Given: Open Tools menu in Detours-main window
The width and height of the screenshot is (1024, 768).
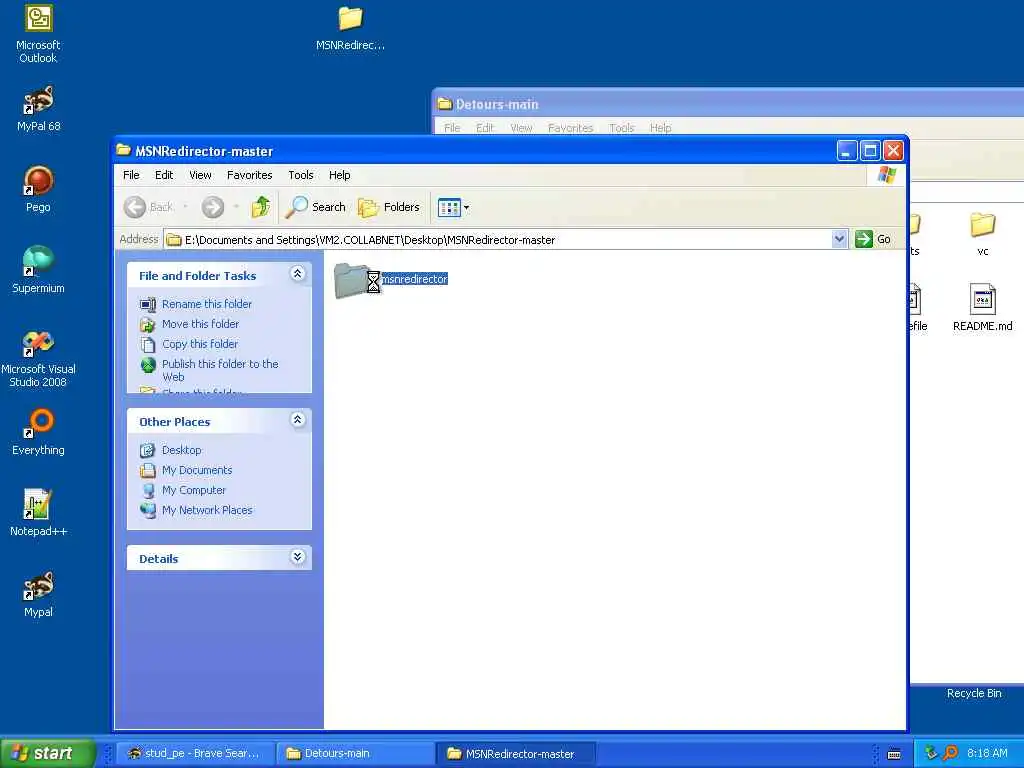Looking at the screenshot, I should (622, 128).
